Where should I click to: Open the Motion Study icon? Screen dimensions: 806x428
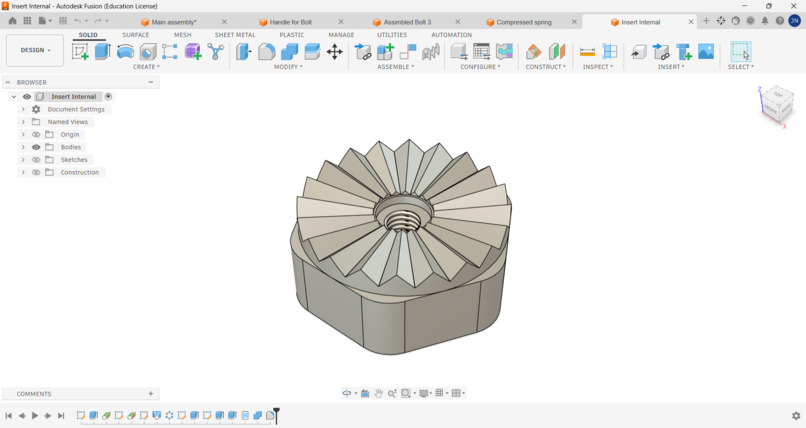431,51
